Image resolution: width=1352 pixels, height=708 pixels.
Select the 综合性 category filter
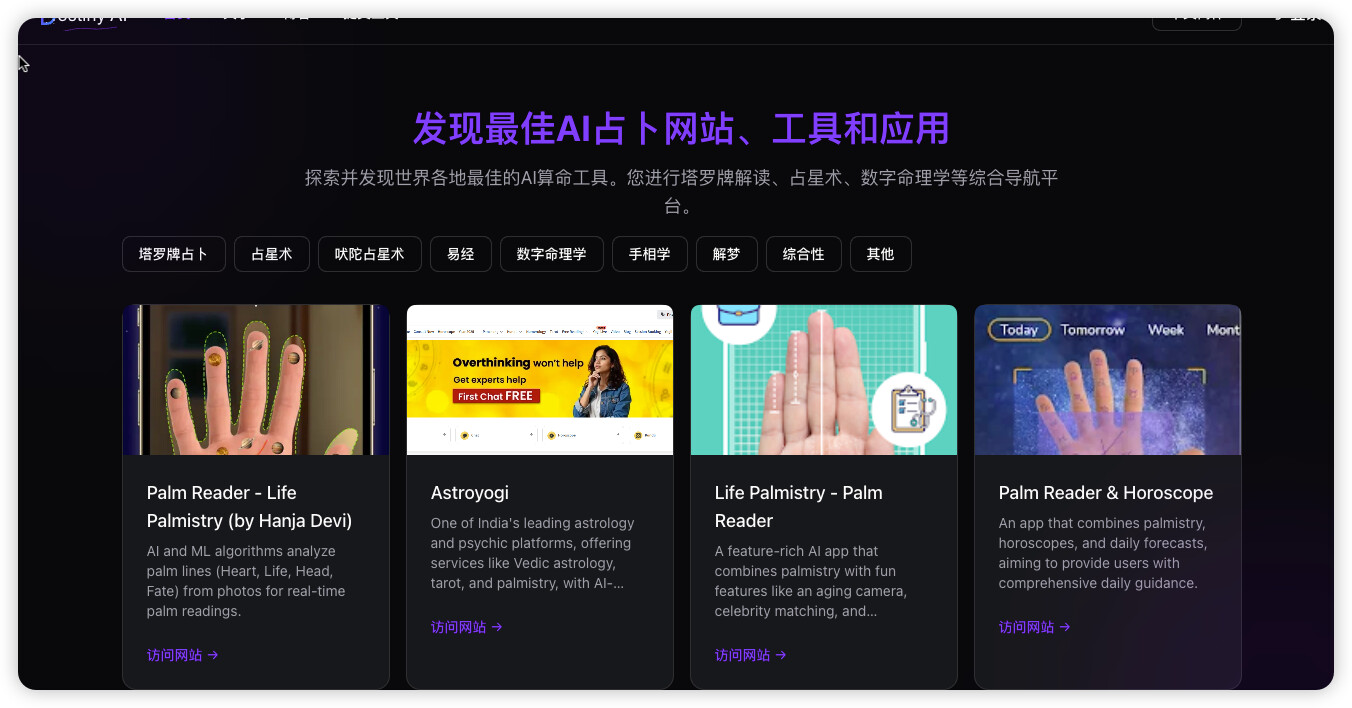tap(804, 254)
